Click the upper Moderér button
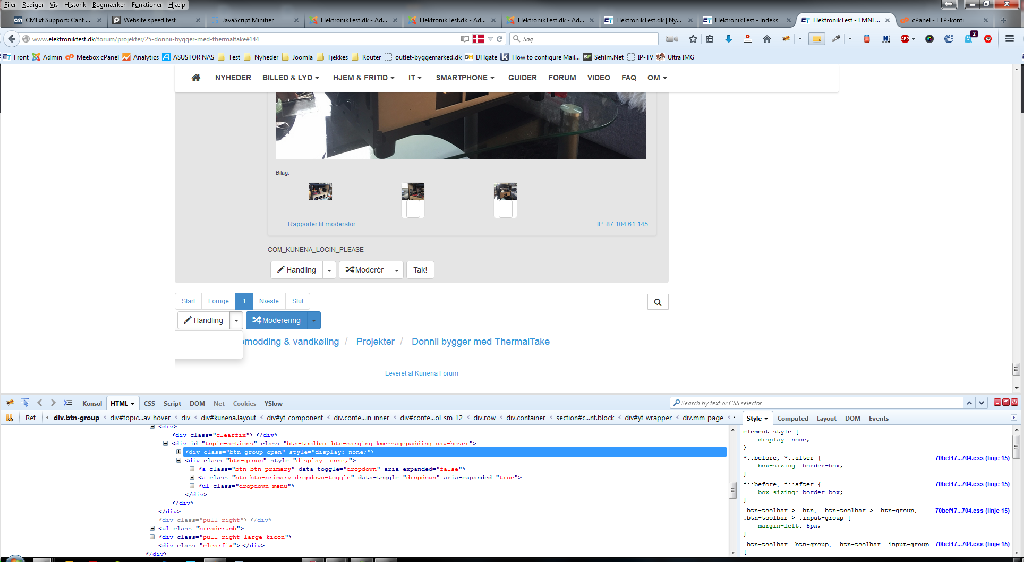Viewport: 1024px width, 562px height. (x=364, y=270)
